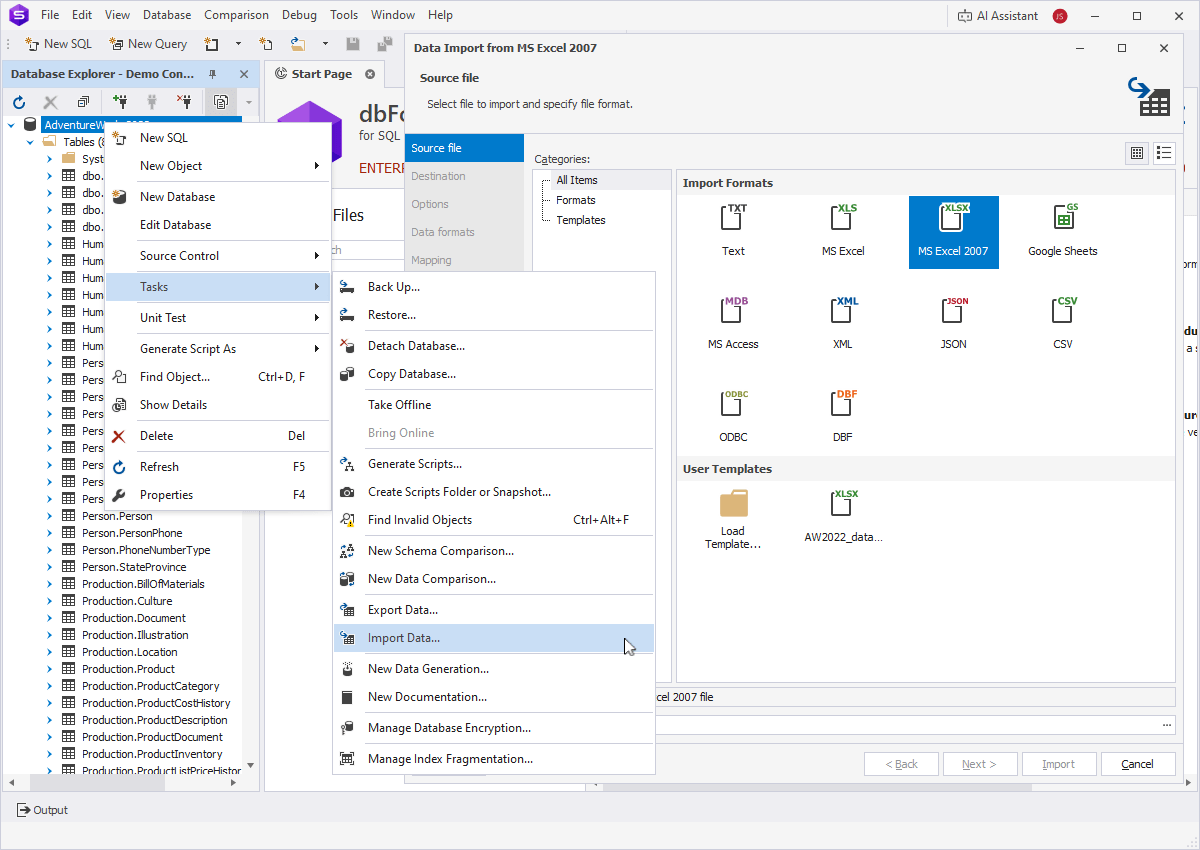Switch import formats to list view
This screenshot has width=1200, height=850.
(1164, 153)
